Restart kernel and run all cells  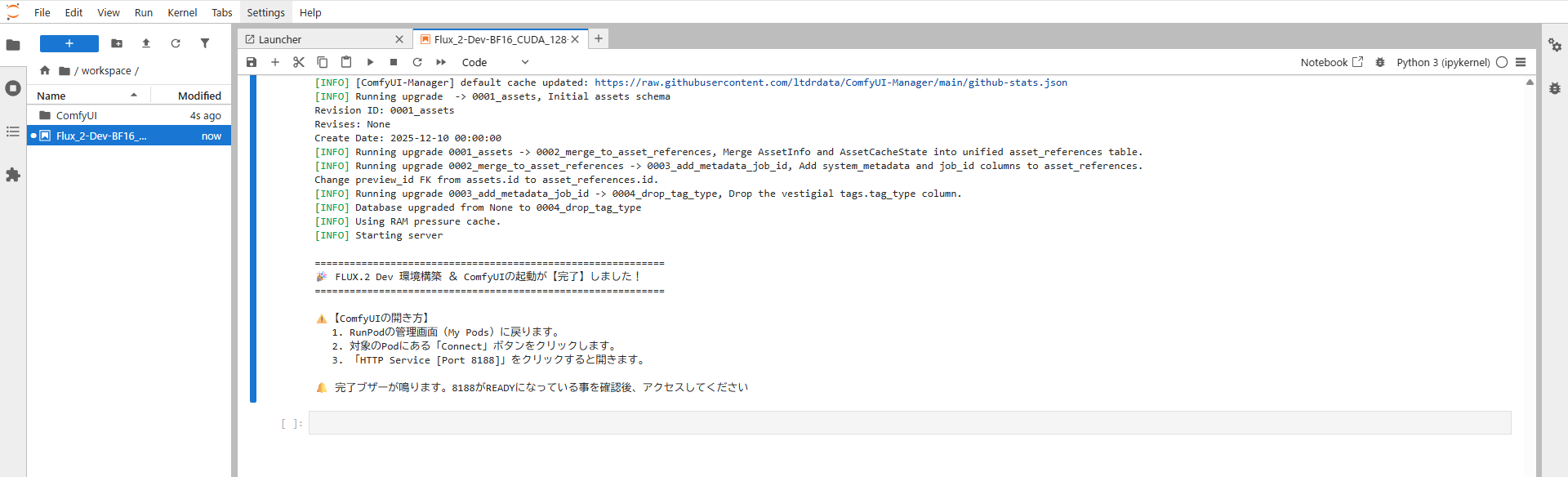pos(441,62)
